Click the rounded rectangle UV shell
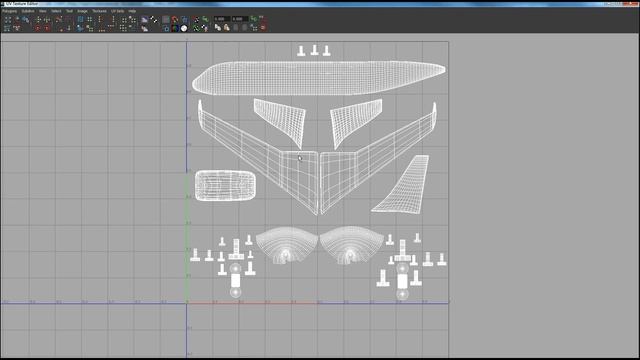Image resolution: width=640 pixels, height=360 pixels. pos(225,186)
